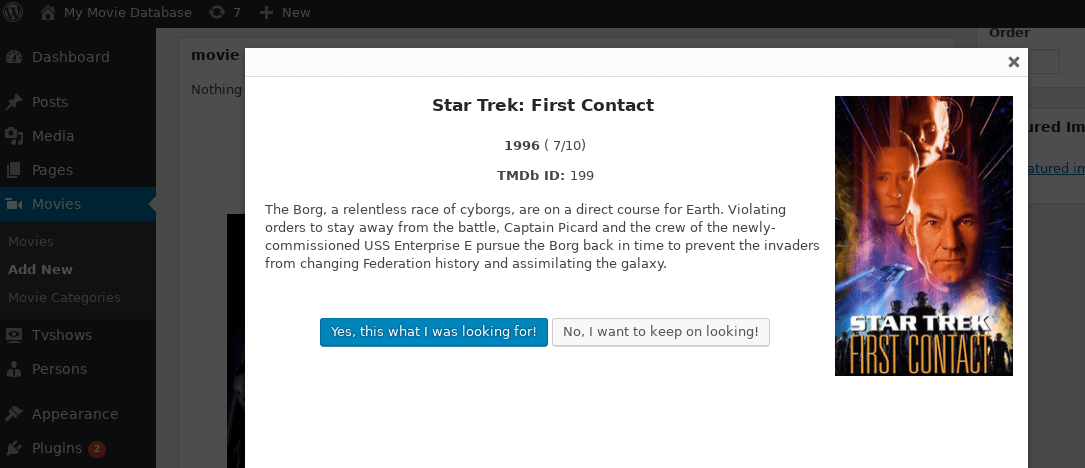The width and height of the screenshot is (1085, 468).
Task: Click the Posts pin icon
Action: (x=14, y=102)
